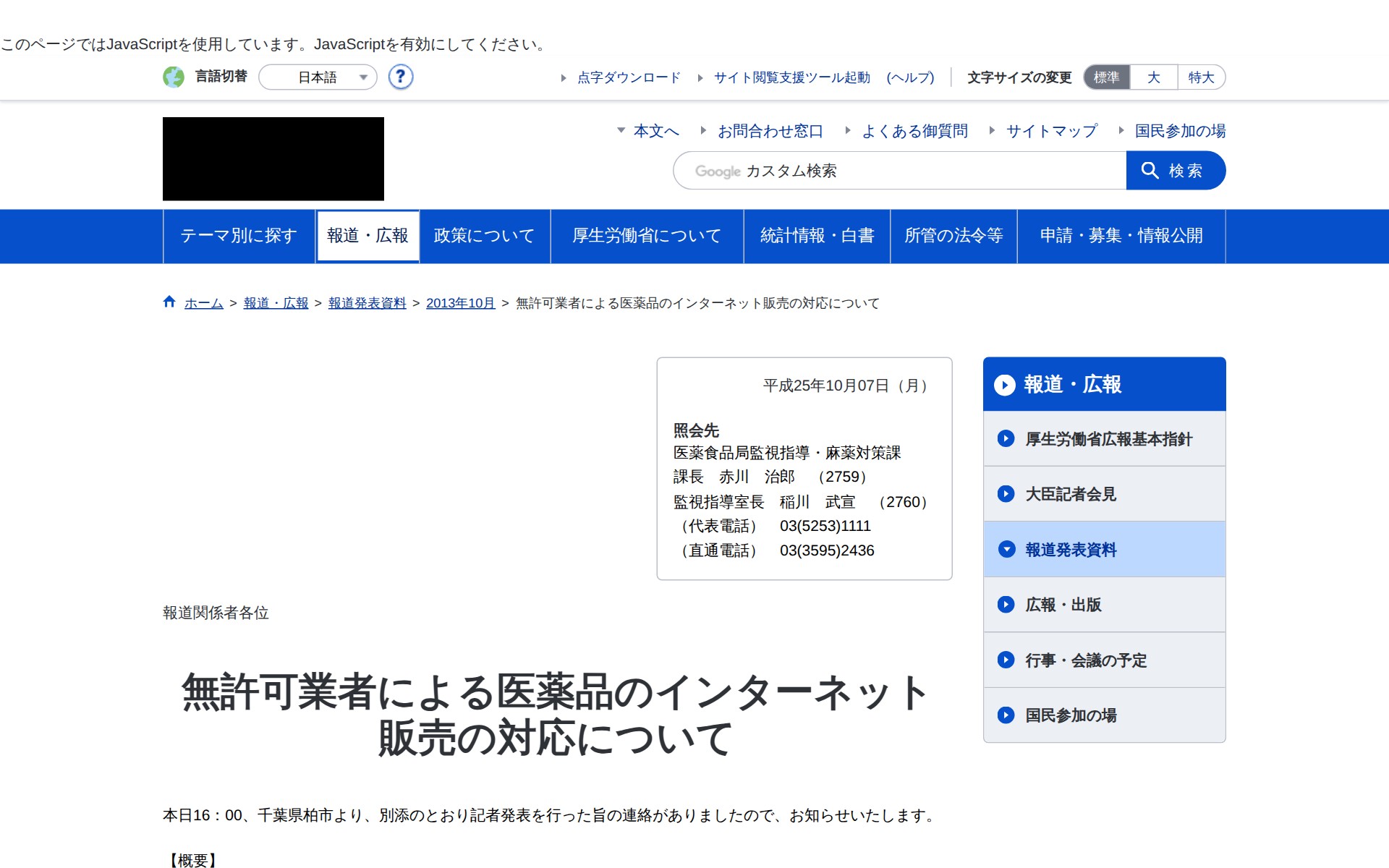Click the arrow icon beside 大臣記者会見
This screenshot has width=1389, height=868.
(x=1005, y=494)
